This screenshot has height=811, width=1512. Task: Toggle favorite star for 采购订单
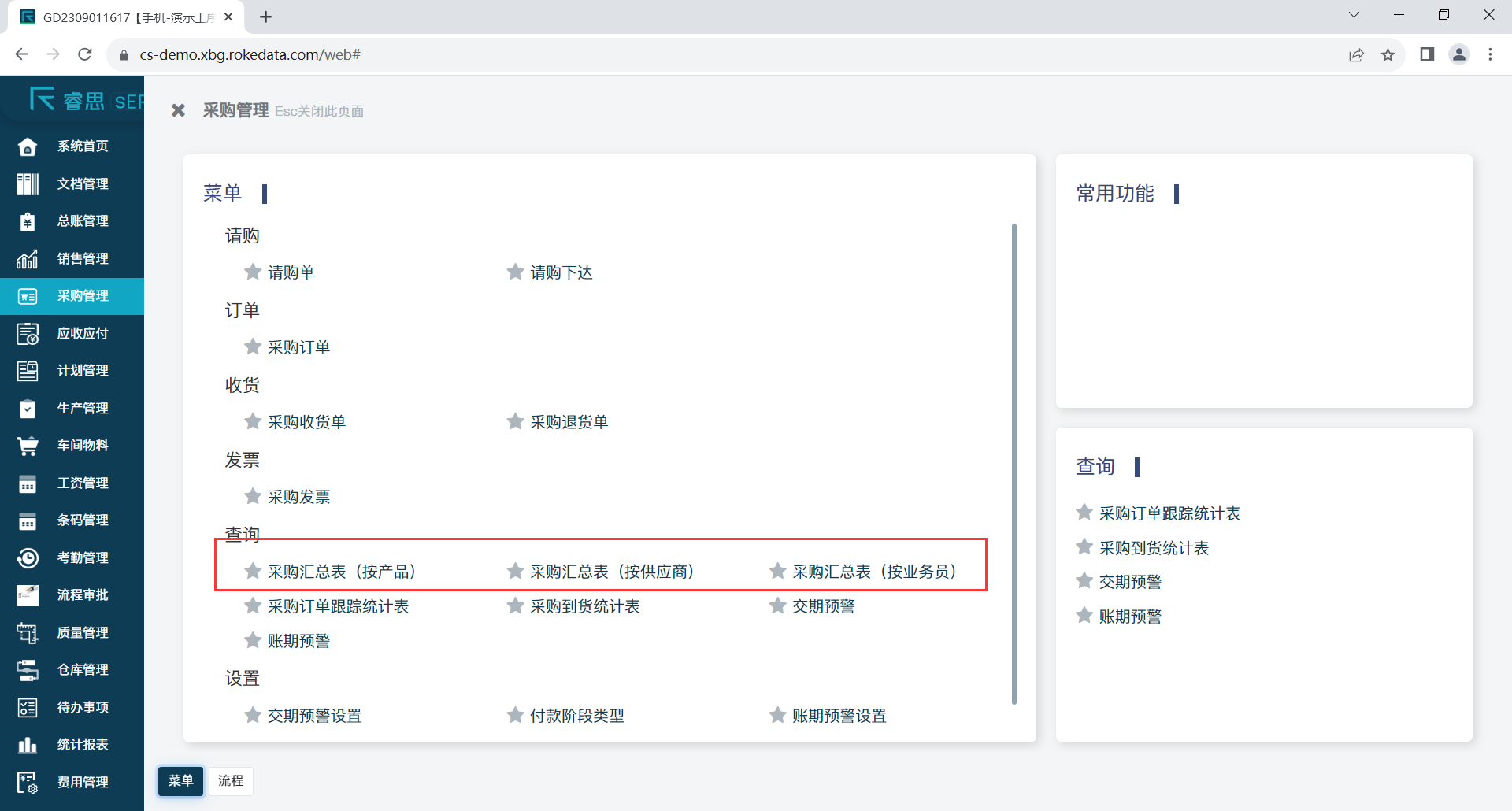[253, 347]
